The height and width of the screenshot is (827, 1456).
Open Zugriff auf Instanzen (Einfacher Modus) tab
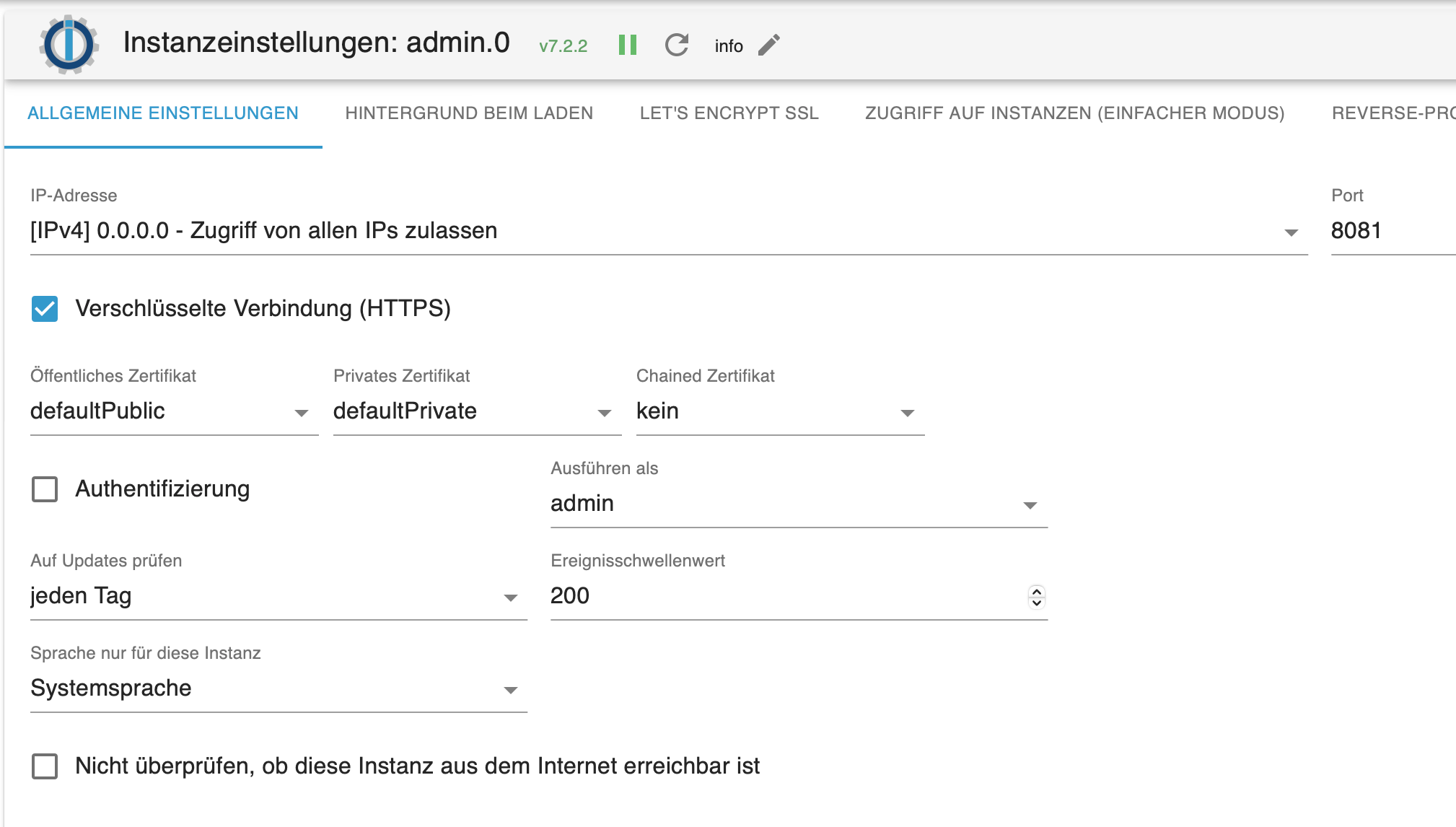1074,113
